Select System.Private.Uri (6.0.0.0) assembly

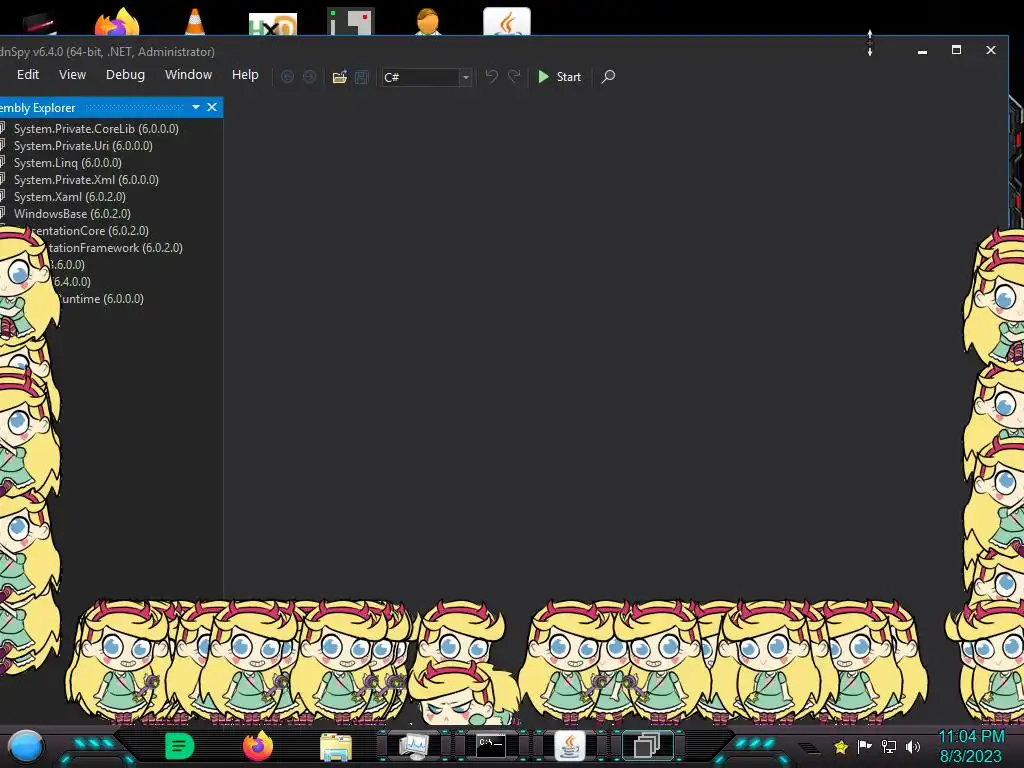(x=83, y=146)
